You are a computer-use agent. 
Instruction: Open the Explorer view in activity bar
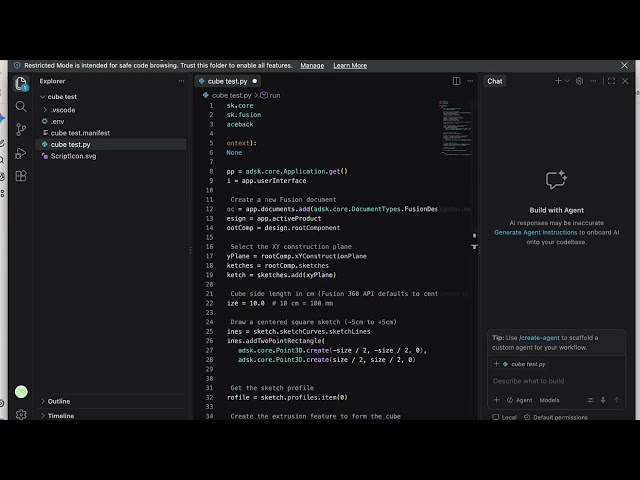[21, 84]
